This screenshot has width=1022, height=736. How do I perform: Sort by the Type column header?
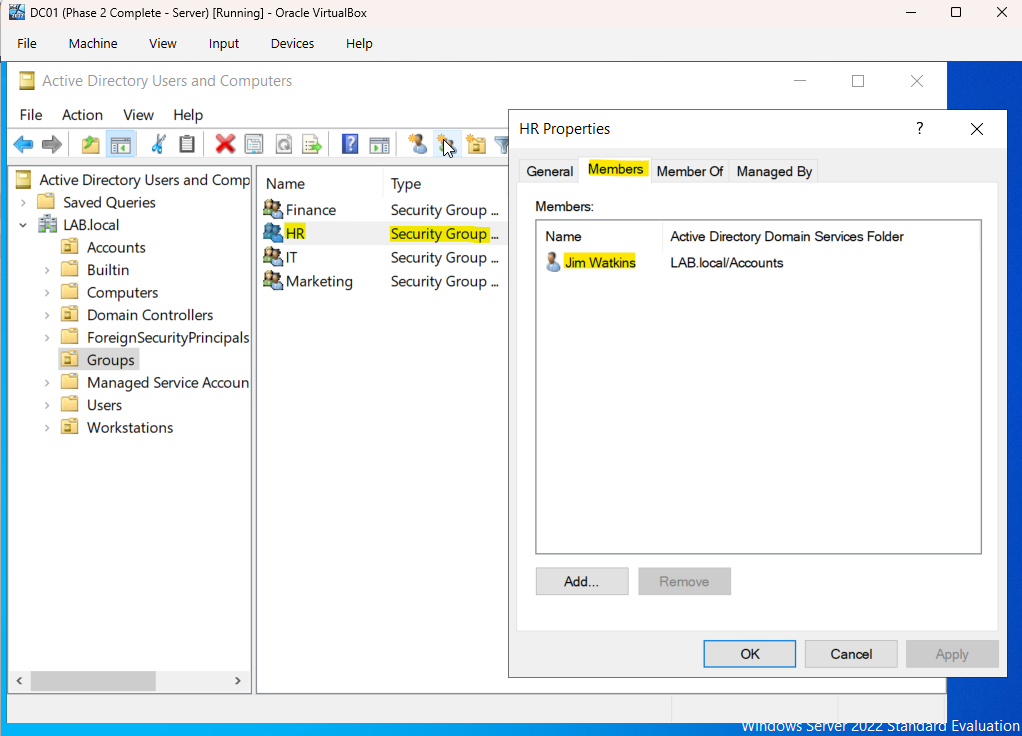(405, 184)
